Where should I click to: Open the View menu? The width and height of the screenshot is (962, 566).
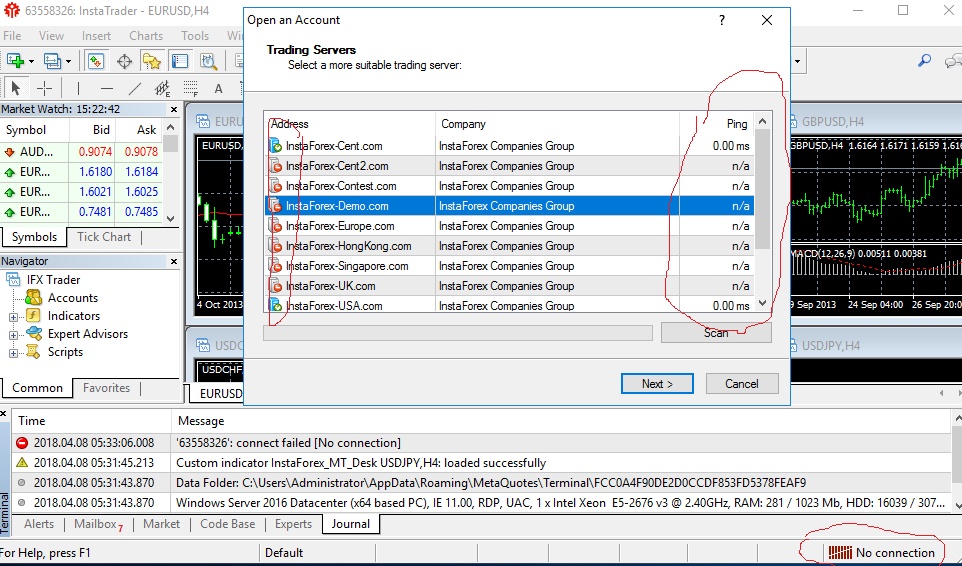pos(51,36)
